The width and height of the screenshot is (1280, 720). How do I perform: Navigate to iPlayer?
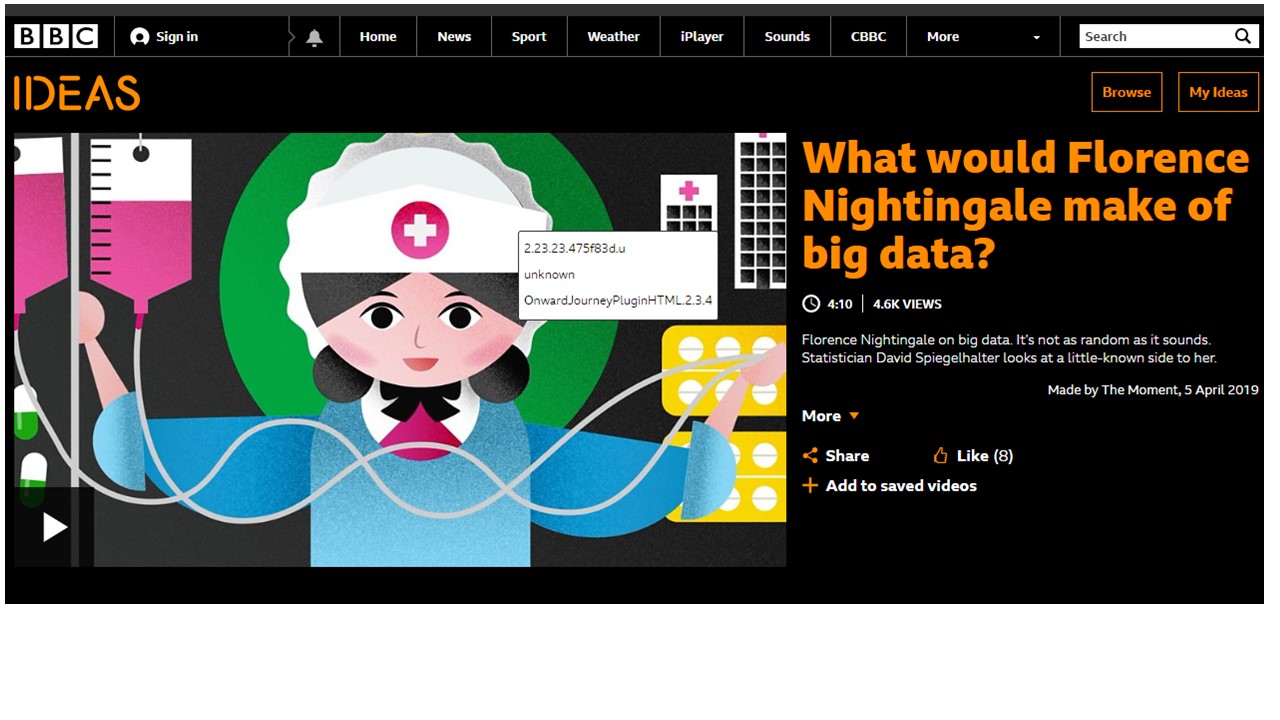point(702,37)
